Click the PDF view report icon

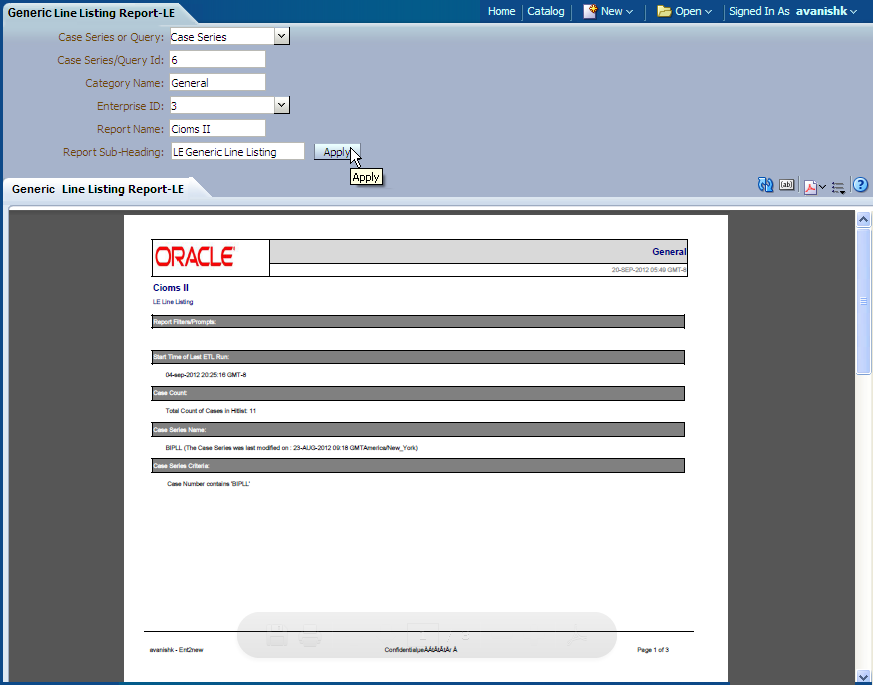pyautogui.click(x=810, y=187)
